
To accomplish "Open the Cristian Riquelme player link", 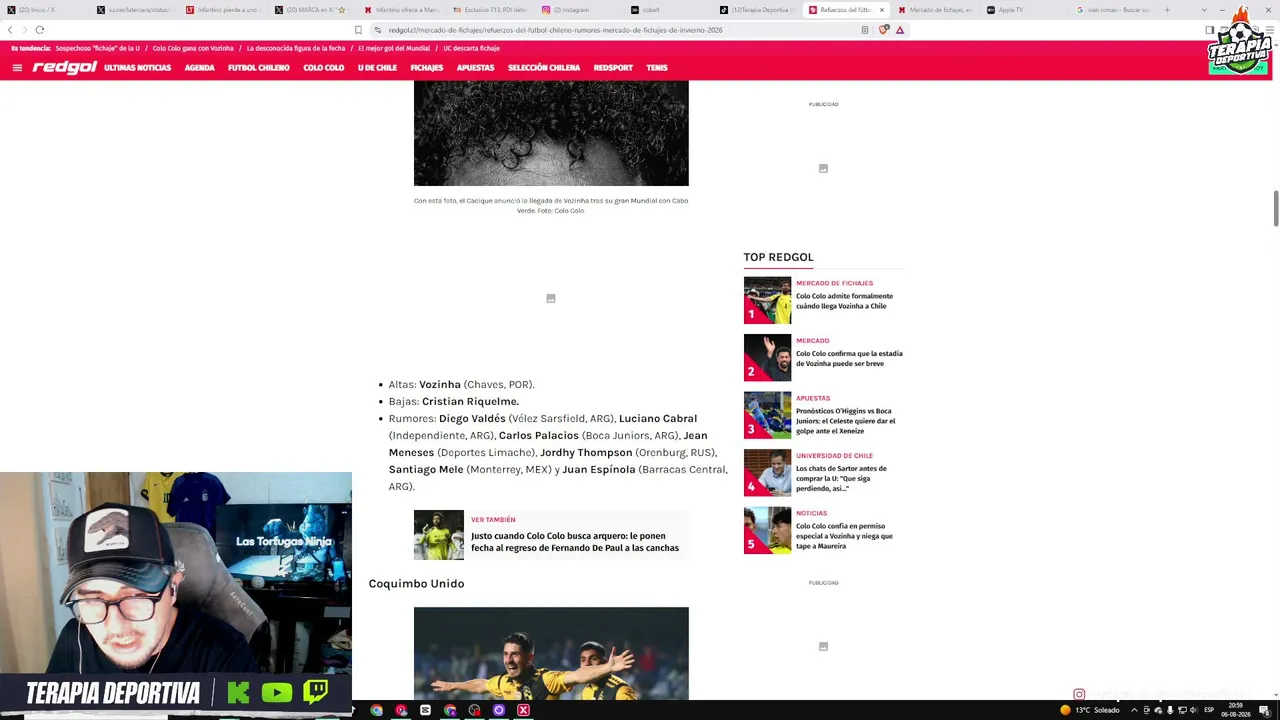I will (470, 401).
